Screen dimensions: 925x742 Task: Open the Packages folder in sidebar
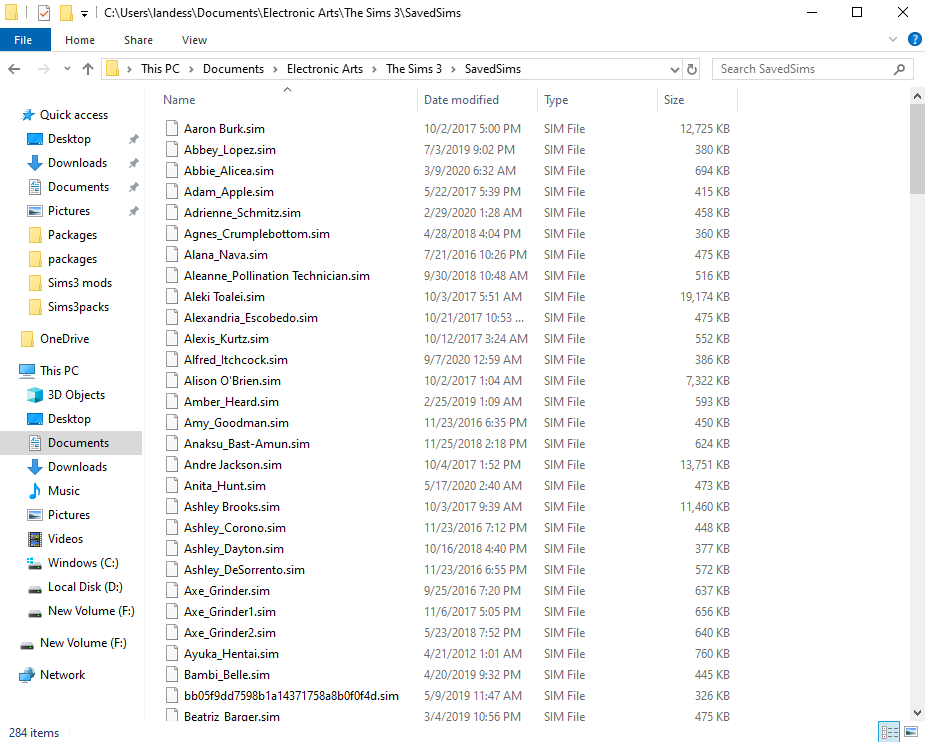[x=72, y=235]
